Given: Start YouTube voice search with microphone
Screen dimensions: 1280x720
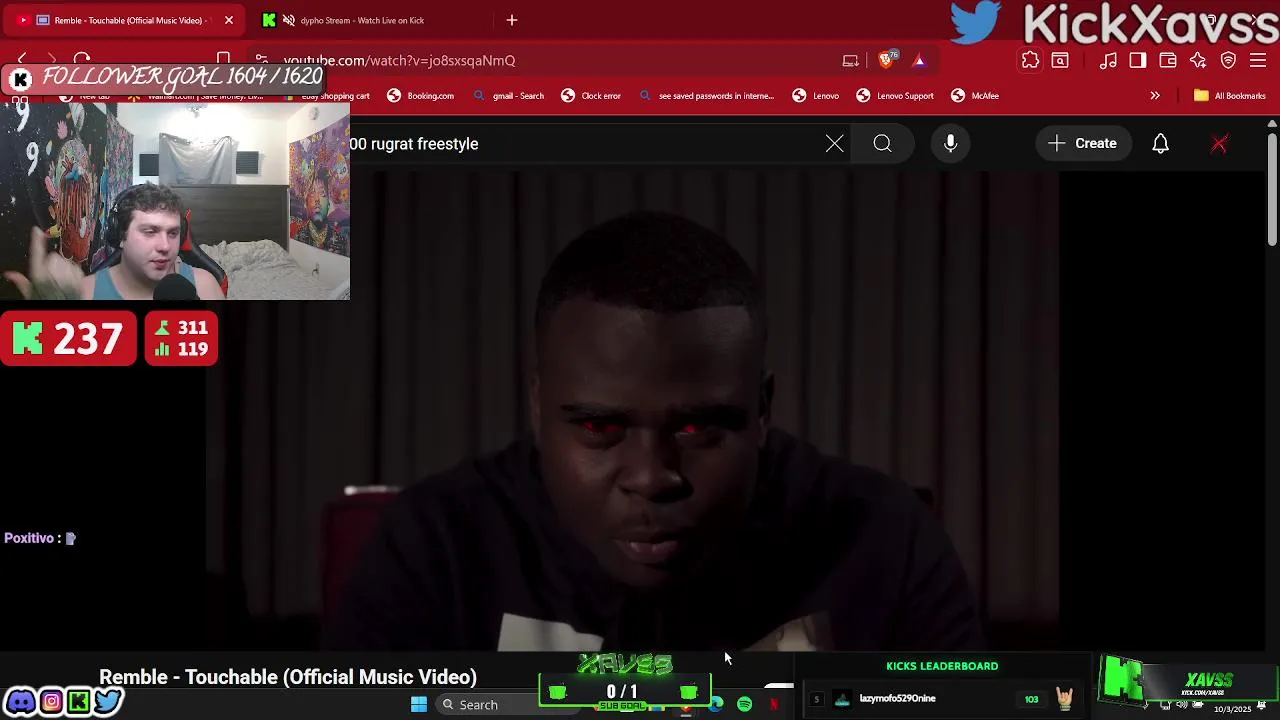Looking at the screenshot, I should pyautogui.click(x=951, y=144).
